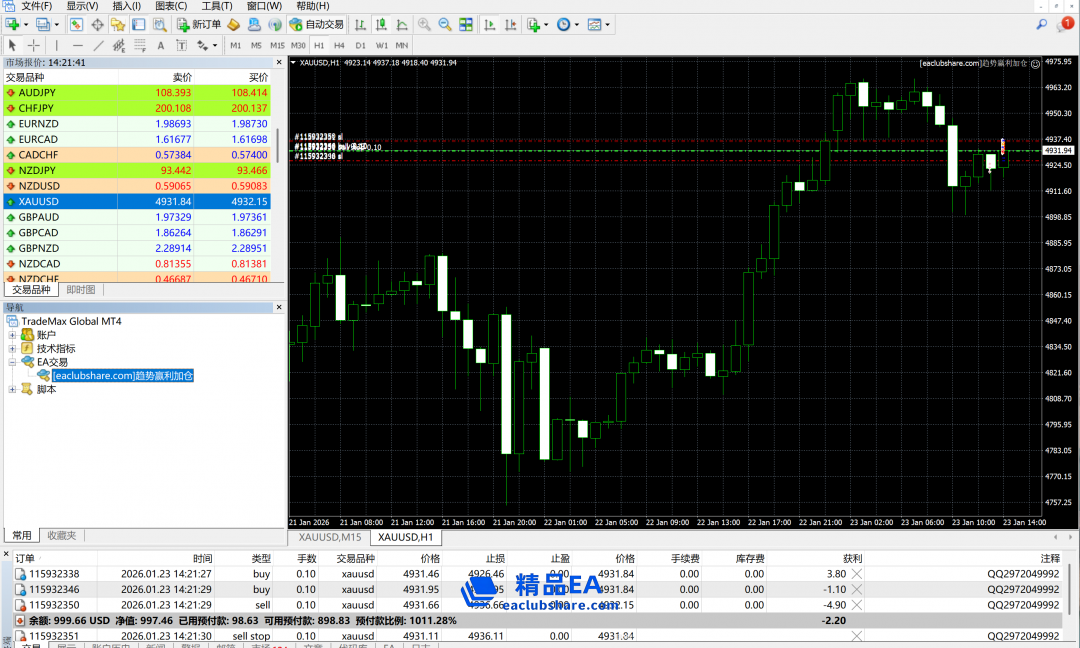The height and width of the screenshot is (648, 1080).
Task: Close order 115932338 with its X button
Action: [857, 574]
